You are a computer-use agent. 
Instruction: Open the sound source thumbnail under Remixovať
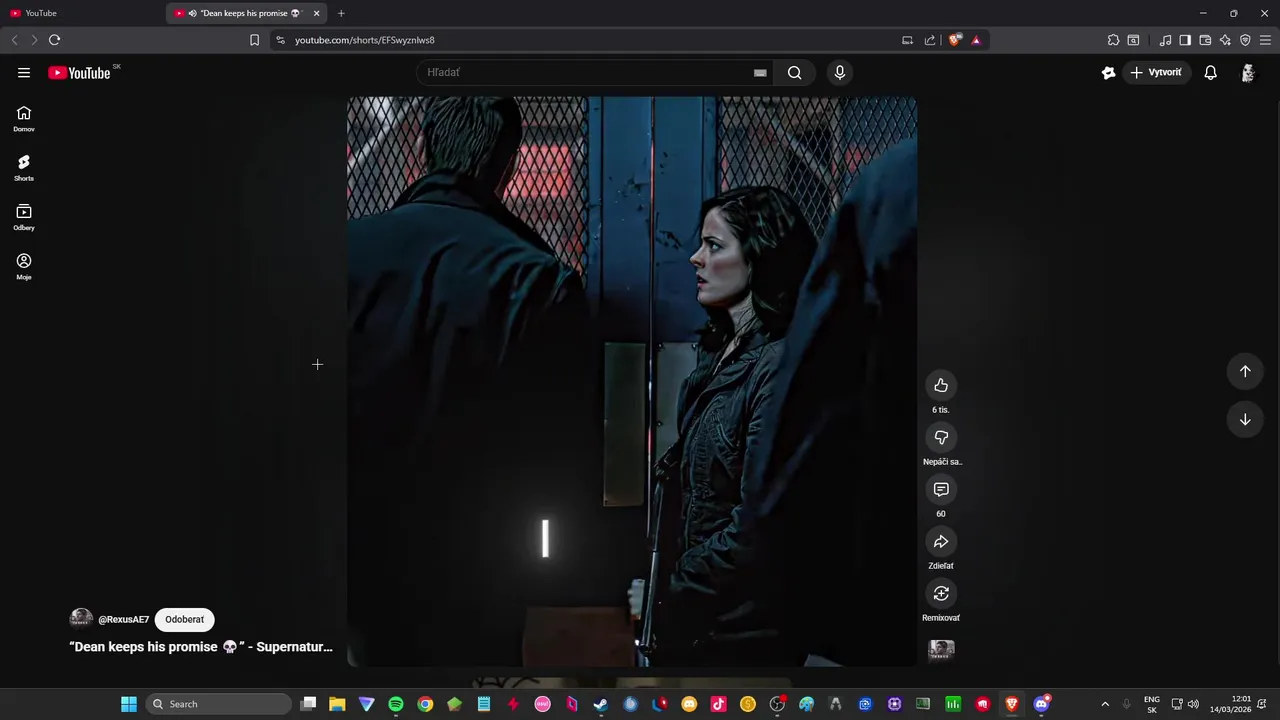(941, 651)
